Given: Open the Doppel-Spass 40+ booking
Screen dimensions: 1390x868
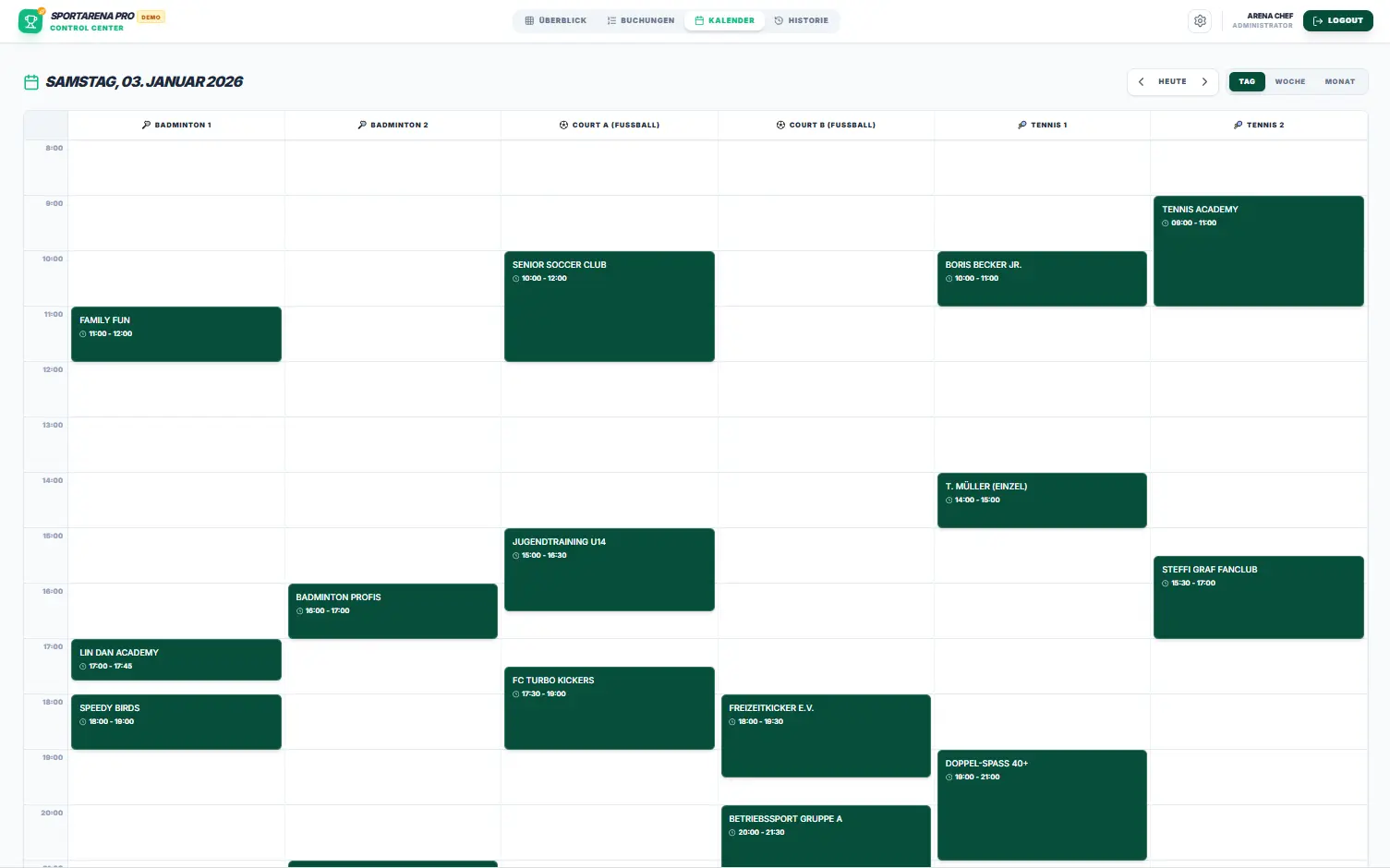Looking at the screenshot, I should [x=1041, y=804].
